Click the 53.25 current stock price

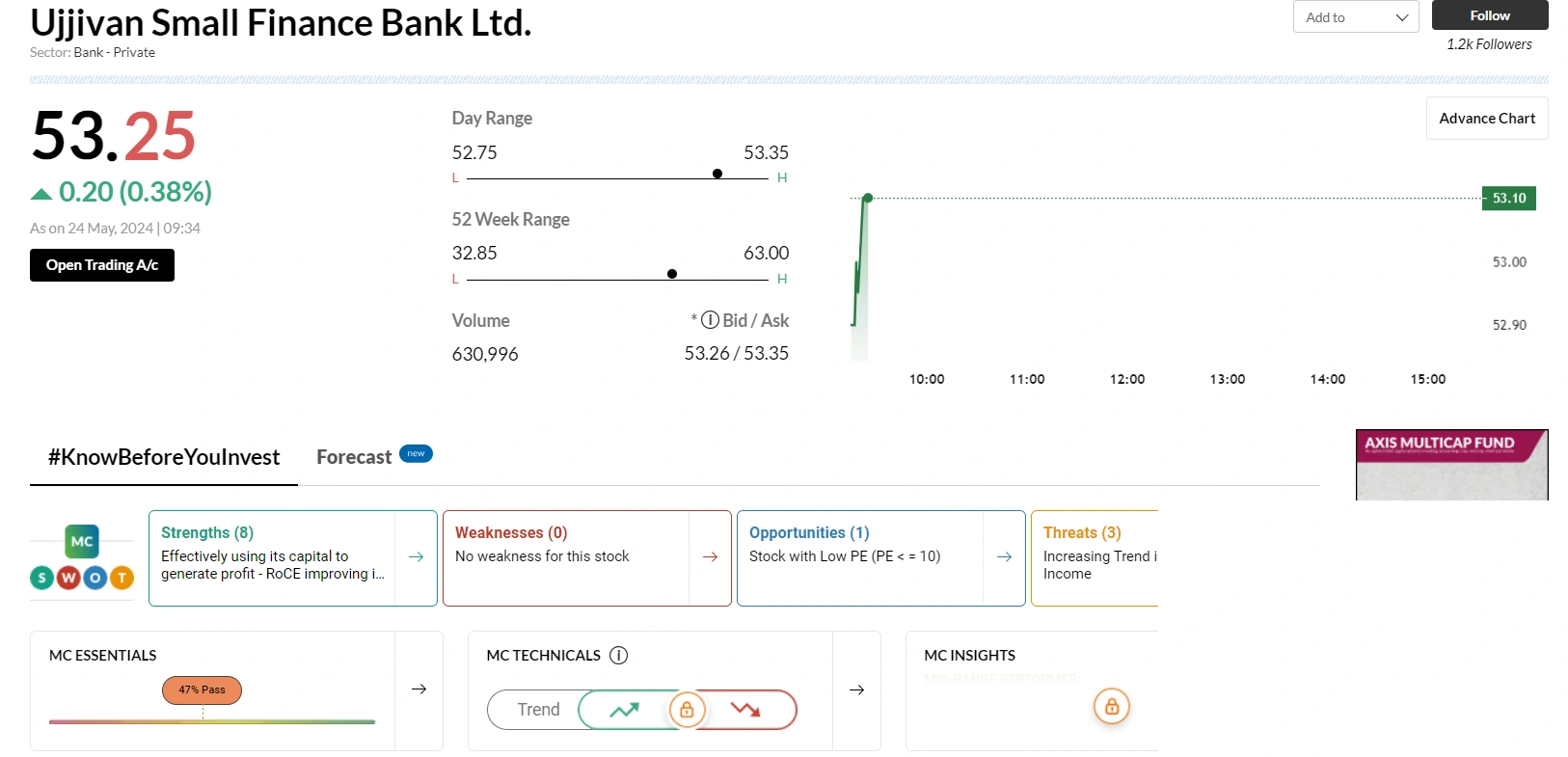(114, 135)
